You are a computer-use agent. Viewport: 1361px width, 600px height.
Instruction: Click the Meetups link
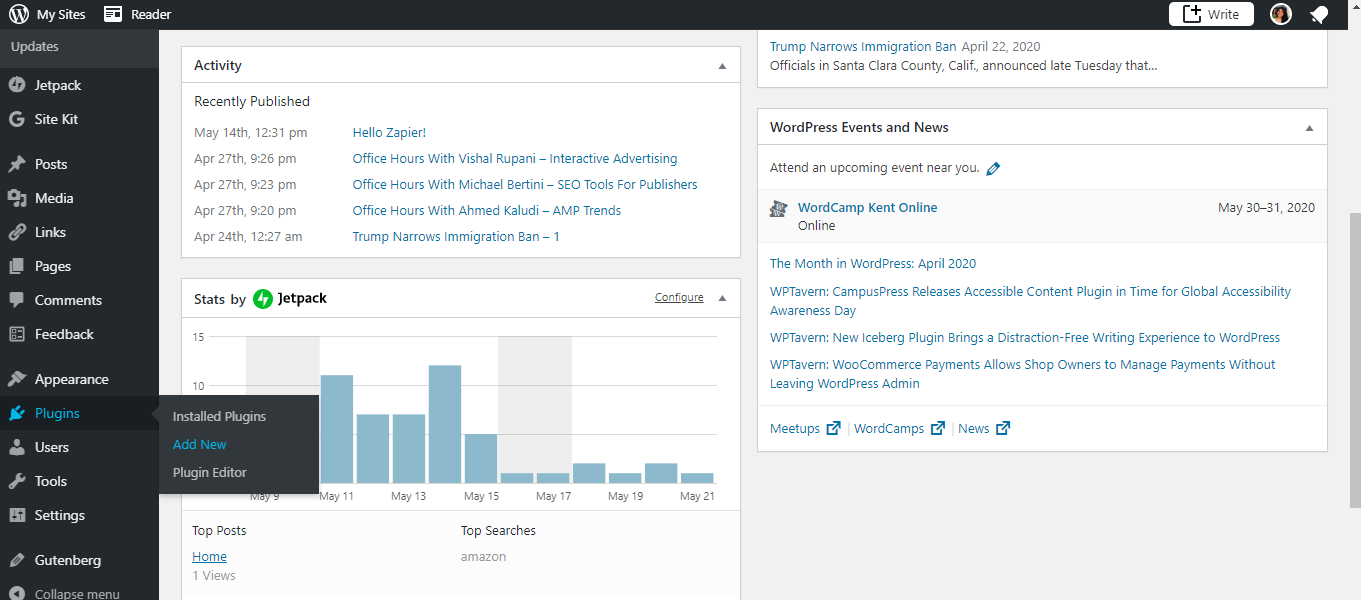click(x=795, y=428)
